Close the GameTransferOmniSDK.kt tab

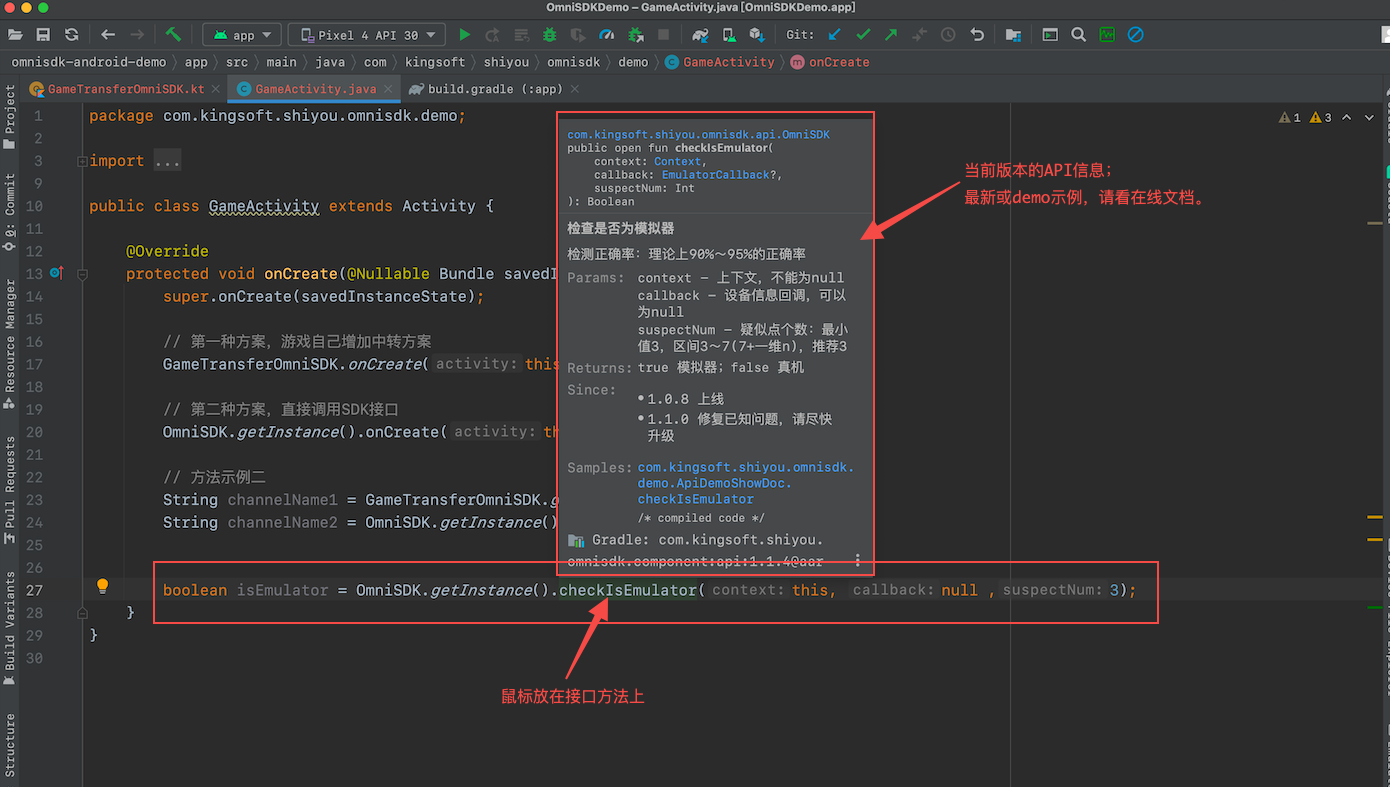pyautogui.click(x=215, y=89)
